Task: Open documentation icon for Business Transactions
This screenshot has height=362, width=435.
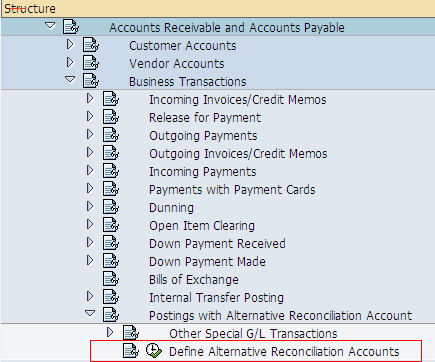Action: tap(91, 81)
